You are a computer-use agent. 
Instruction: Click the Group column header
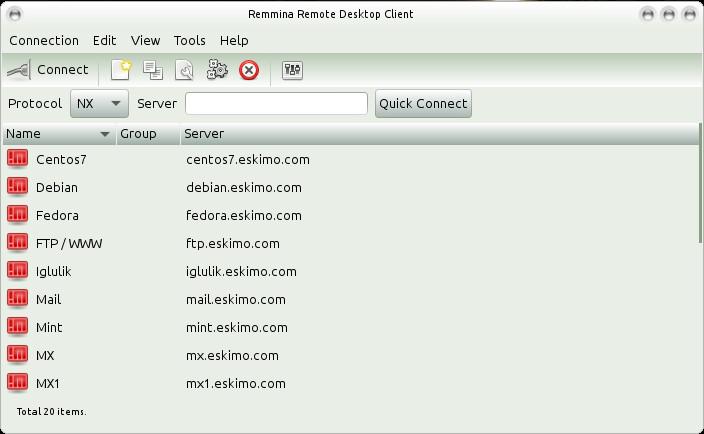[148, 133]
